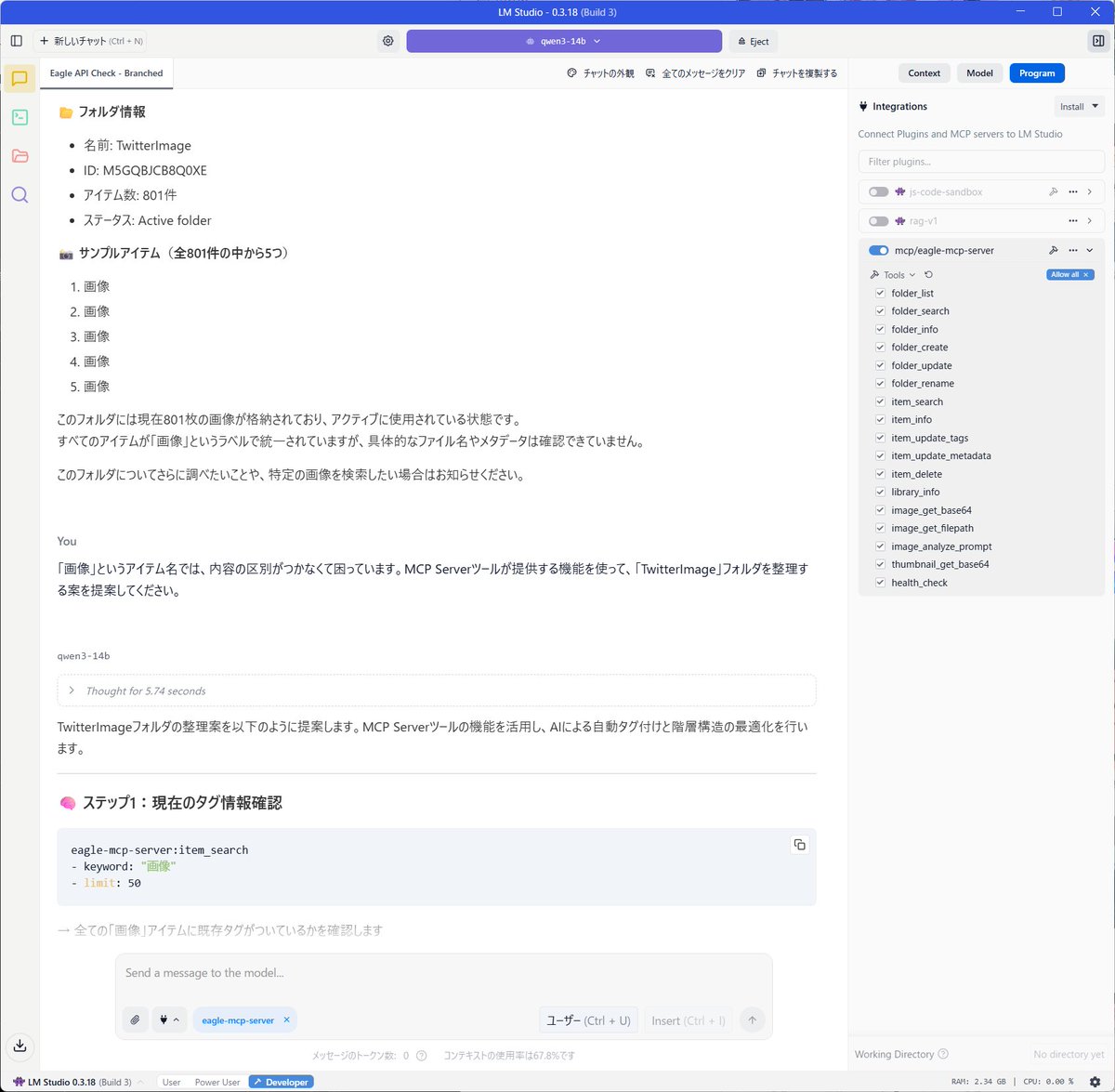
Task: Open Developer terminal view in sidebar
Action: click(20, 117)
